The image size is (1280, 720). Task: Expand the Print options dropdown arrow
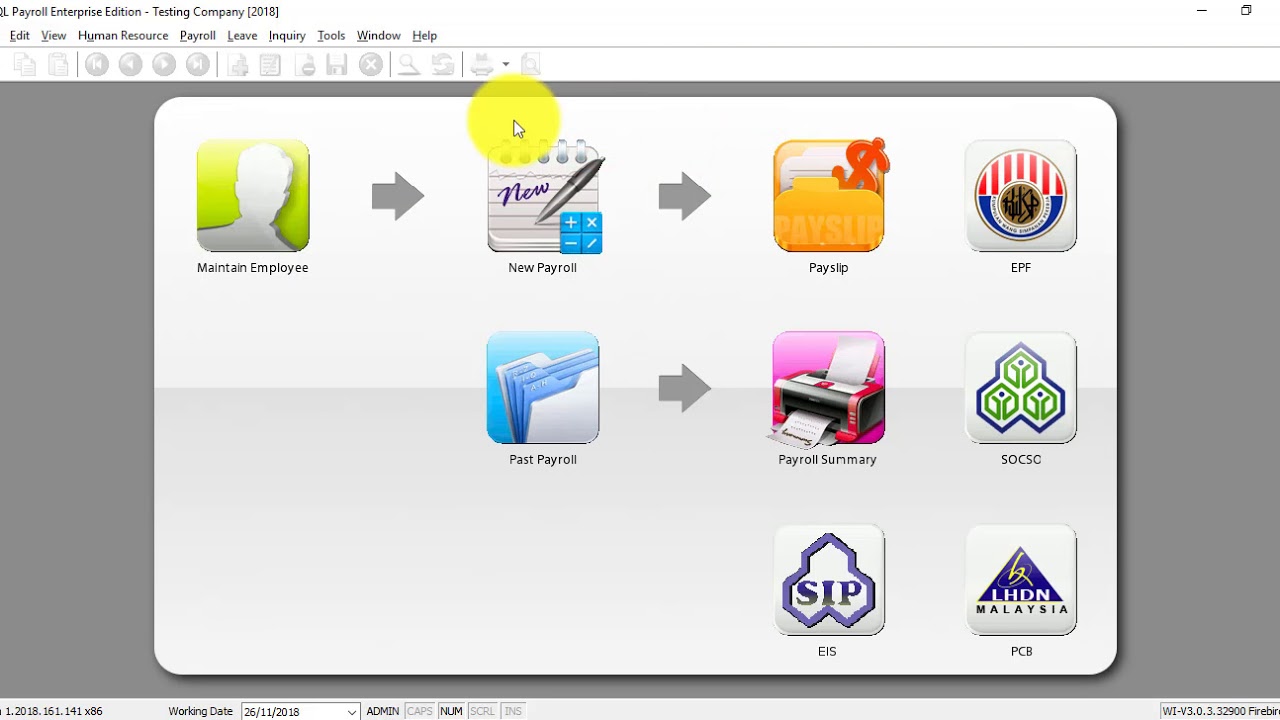coord(506,63)
